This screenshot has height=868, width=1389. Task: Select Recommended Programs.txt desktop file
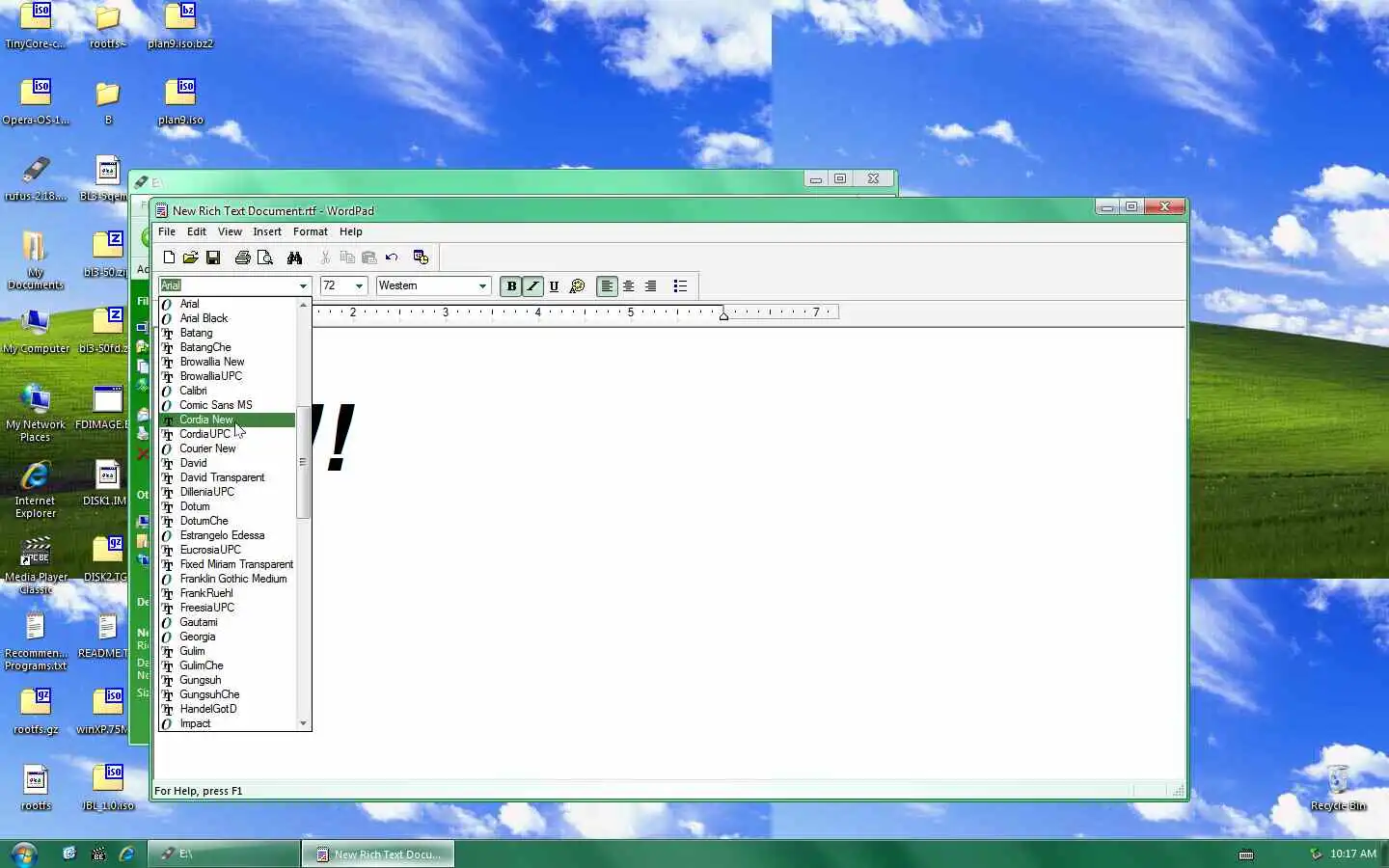coord(36,641)
